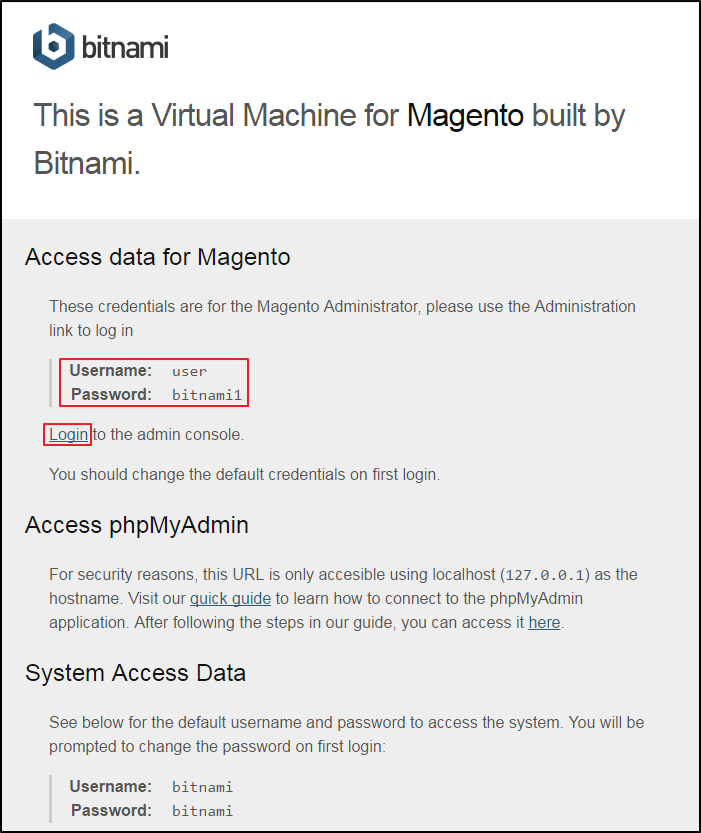
Task: Click the Access data for Magento heading
Action: click(158, 257)
